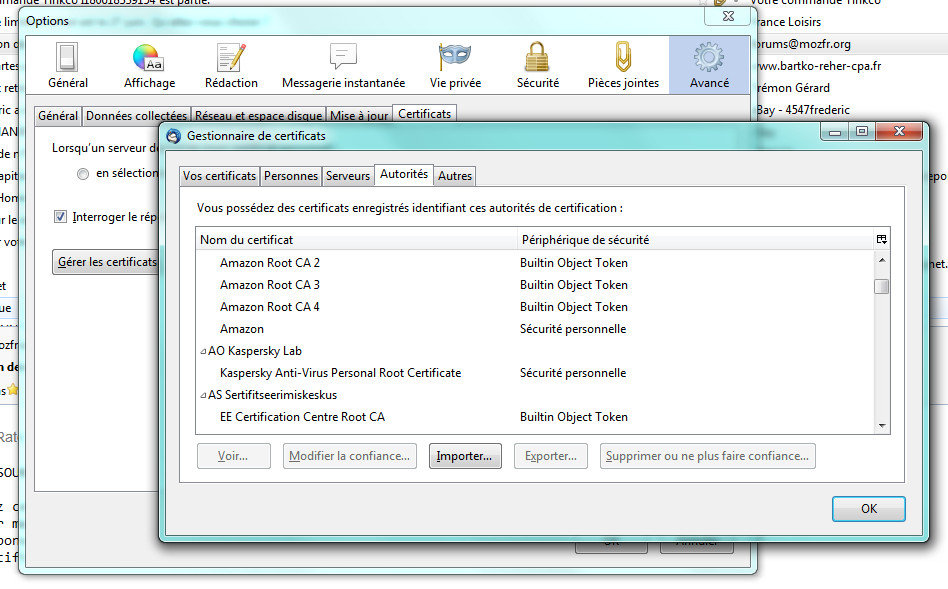Select the AS Sertifitseerimiskeskus group row
Screen dimensions: 948x589
[x=536, y=395]
